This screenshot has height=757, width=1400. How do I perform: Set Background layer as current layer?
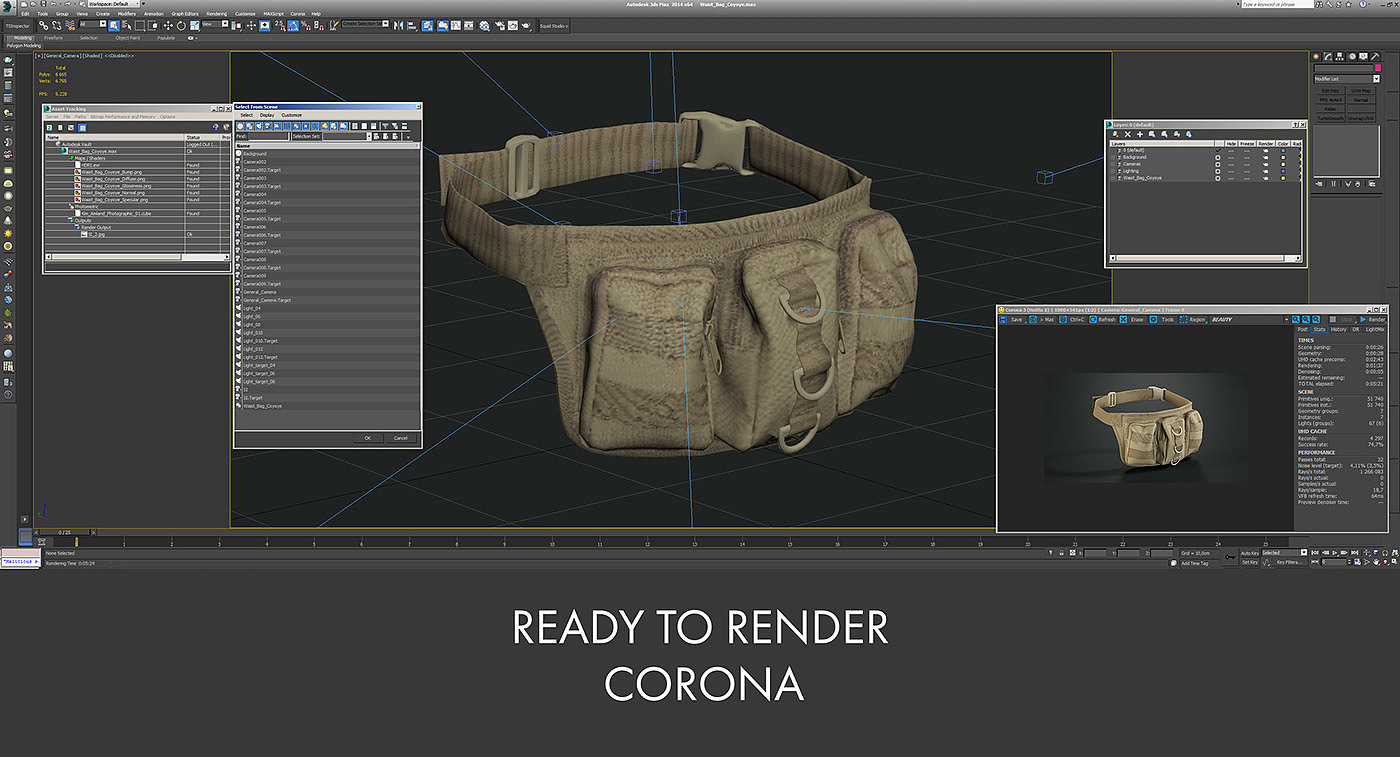(x=1218, y=157)
